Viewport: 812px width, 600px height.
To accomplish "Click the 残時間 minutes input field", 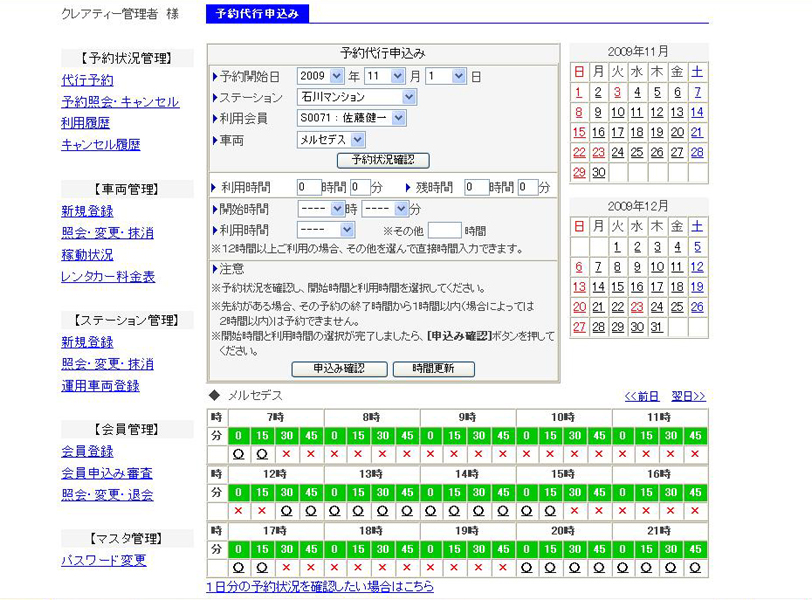I will click(528, 187).
